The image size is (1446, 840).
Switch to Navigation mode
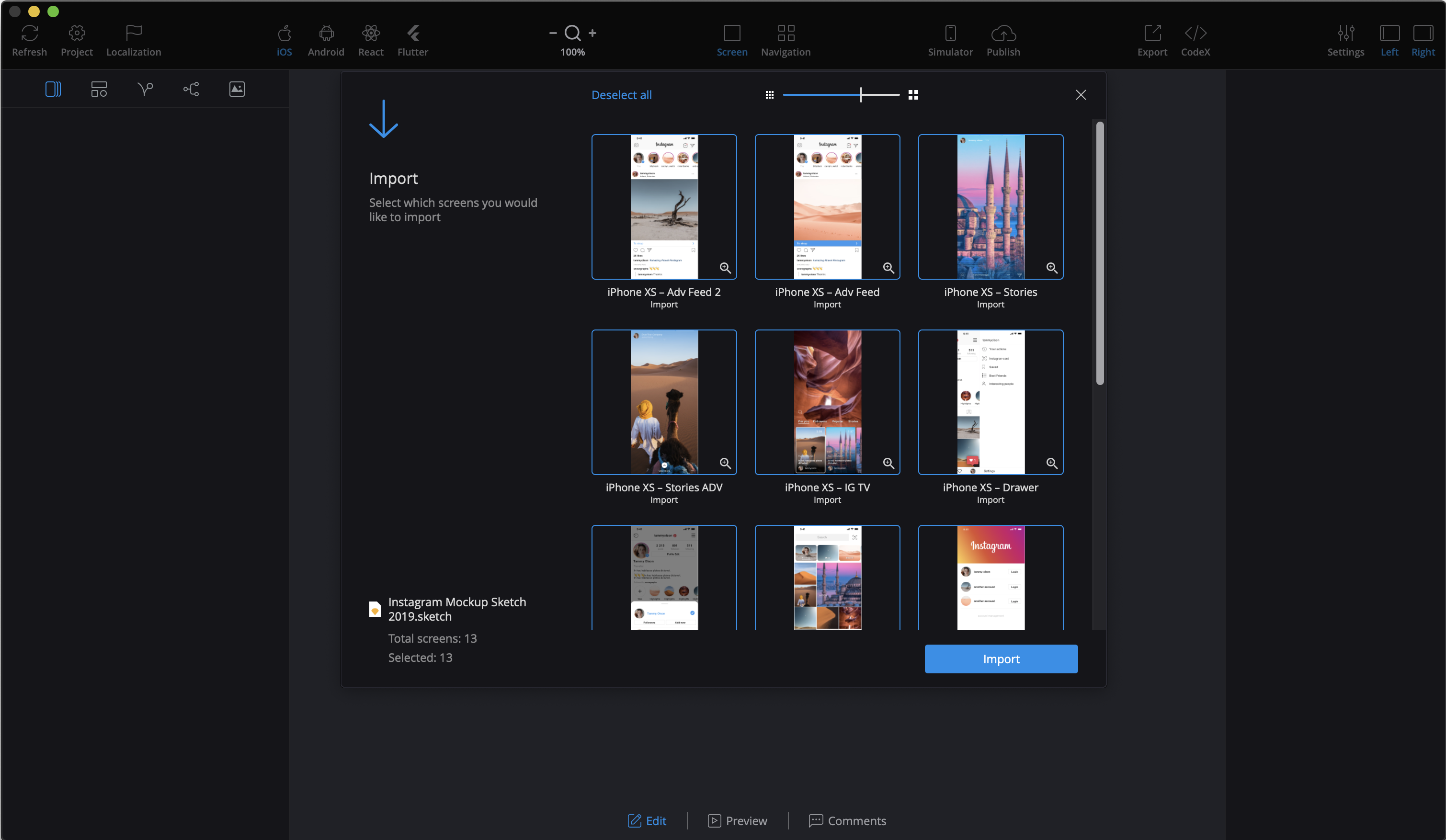[785, 39]
